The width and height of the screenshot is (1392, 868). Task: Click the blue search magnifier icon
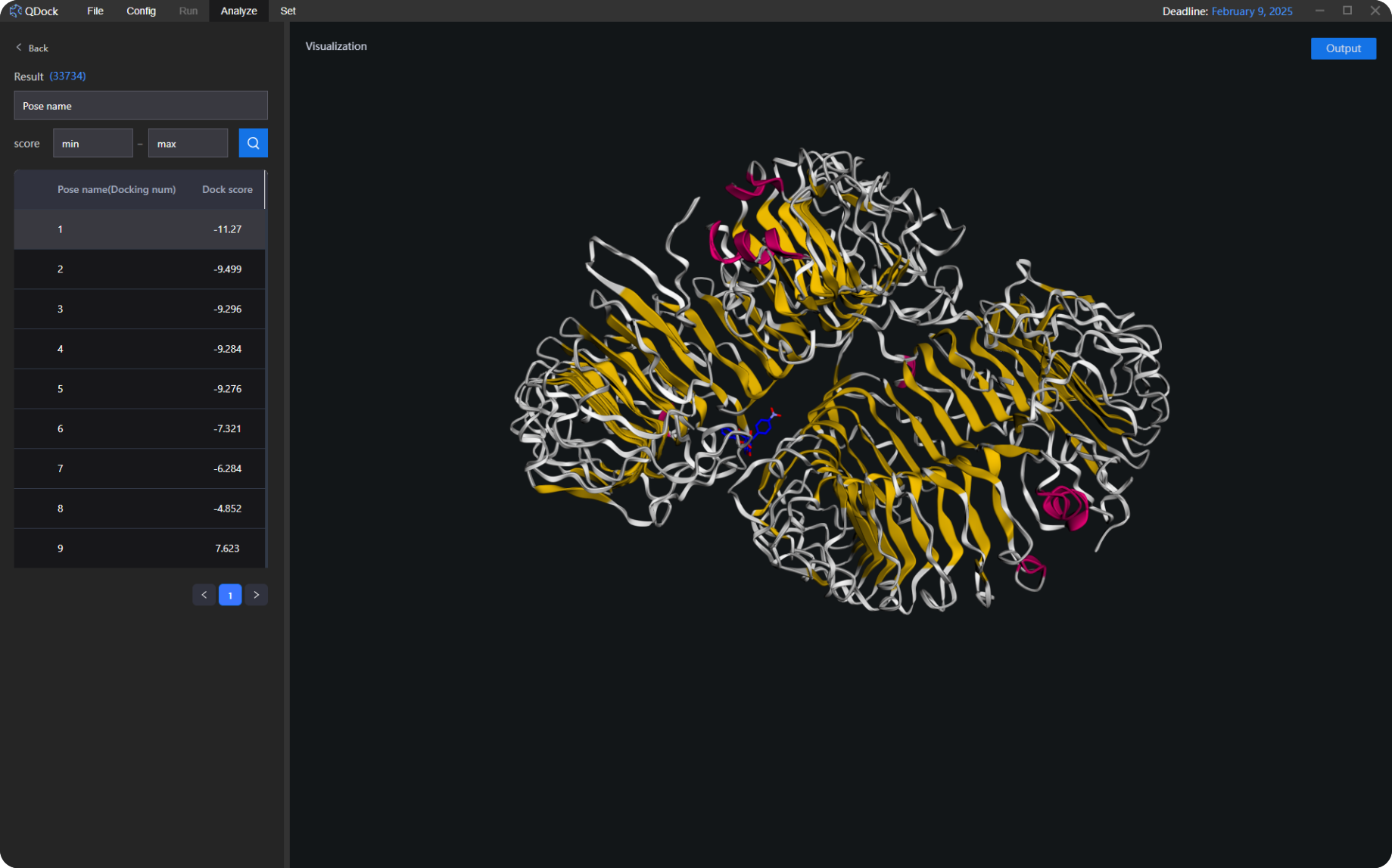pos(253,143)
